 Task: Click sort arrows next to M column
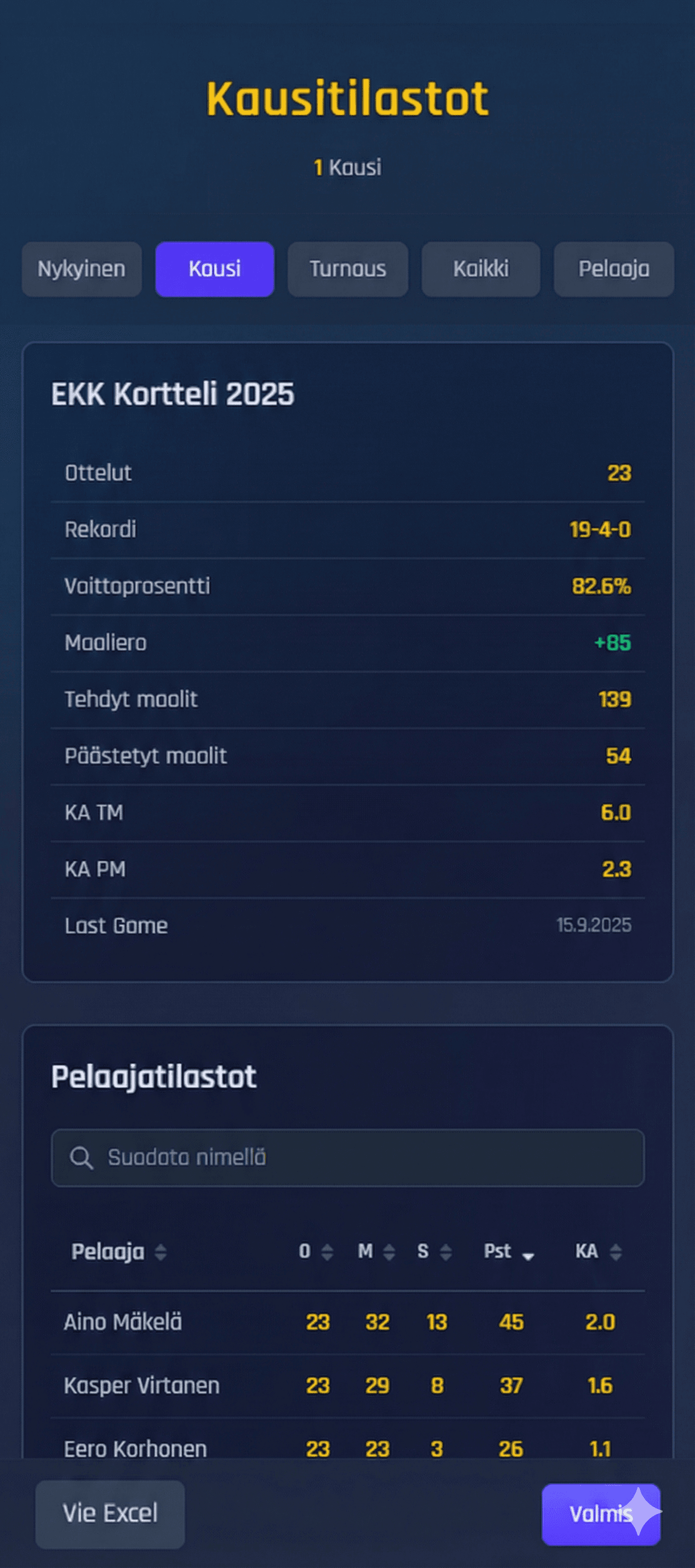pyautogui.click(x=389, y=1252)
